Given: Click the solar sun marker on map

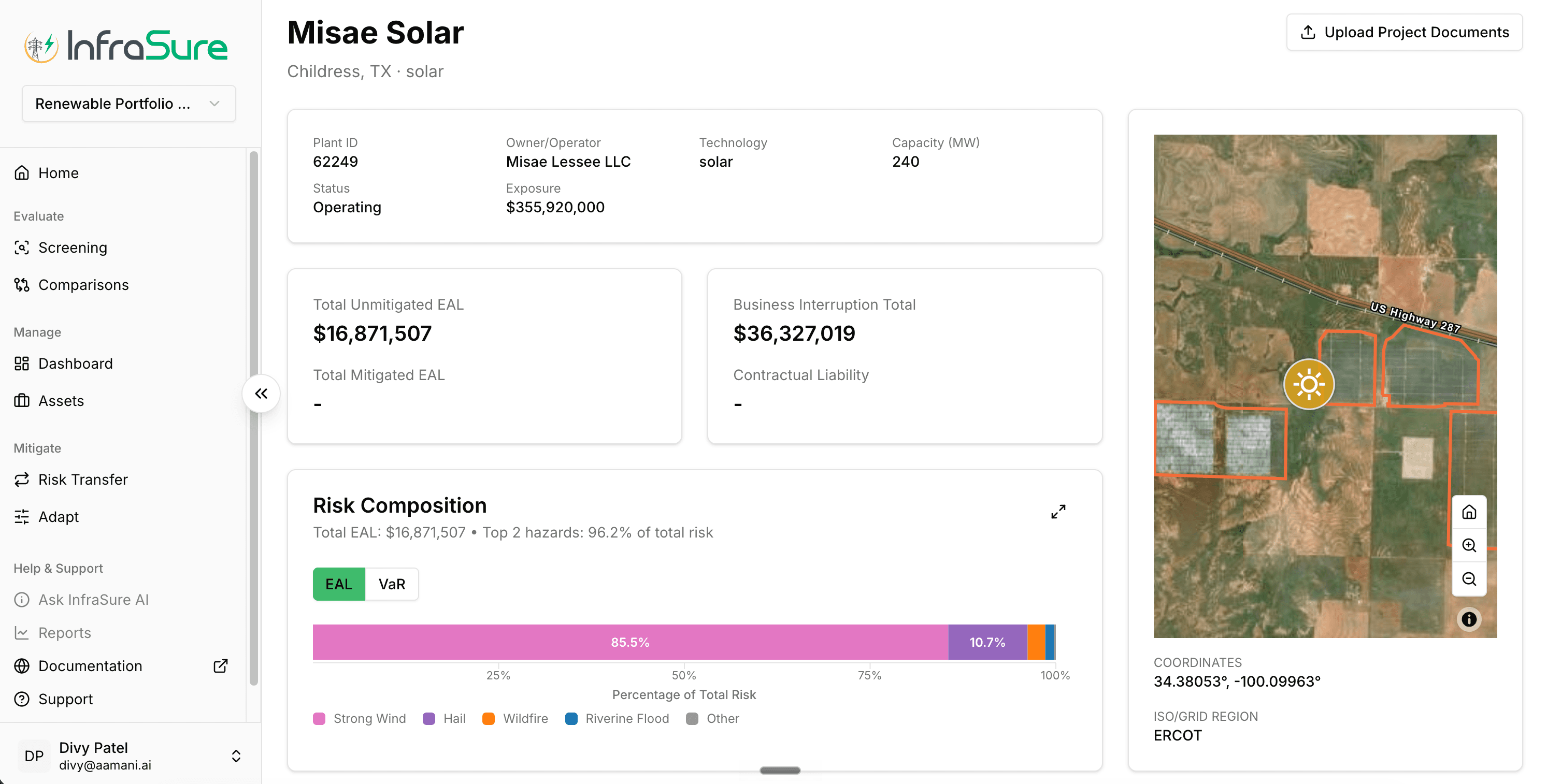Looking at the screenshot, I should coord(1309,384).
